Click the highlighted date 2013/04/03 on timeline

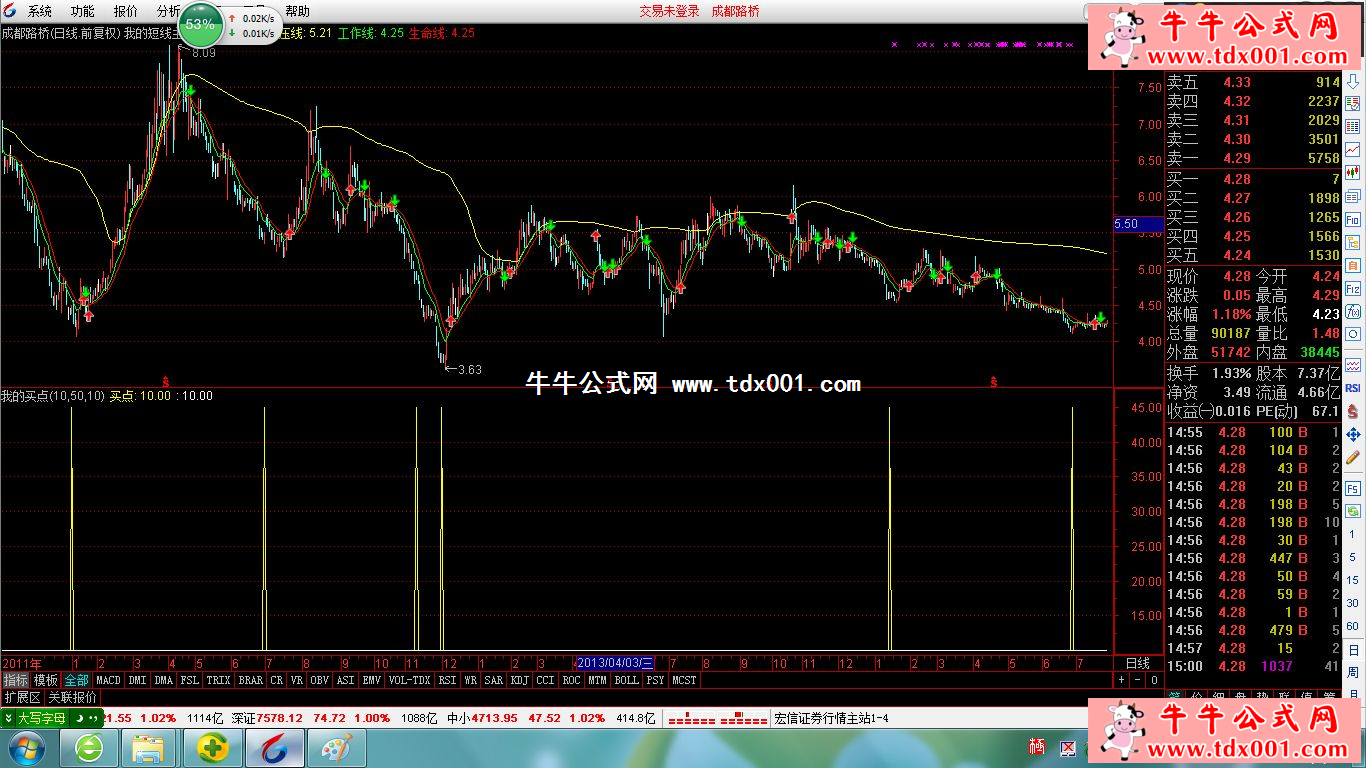pos(615,663)
